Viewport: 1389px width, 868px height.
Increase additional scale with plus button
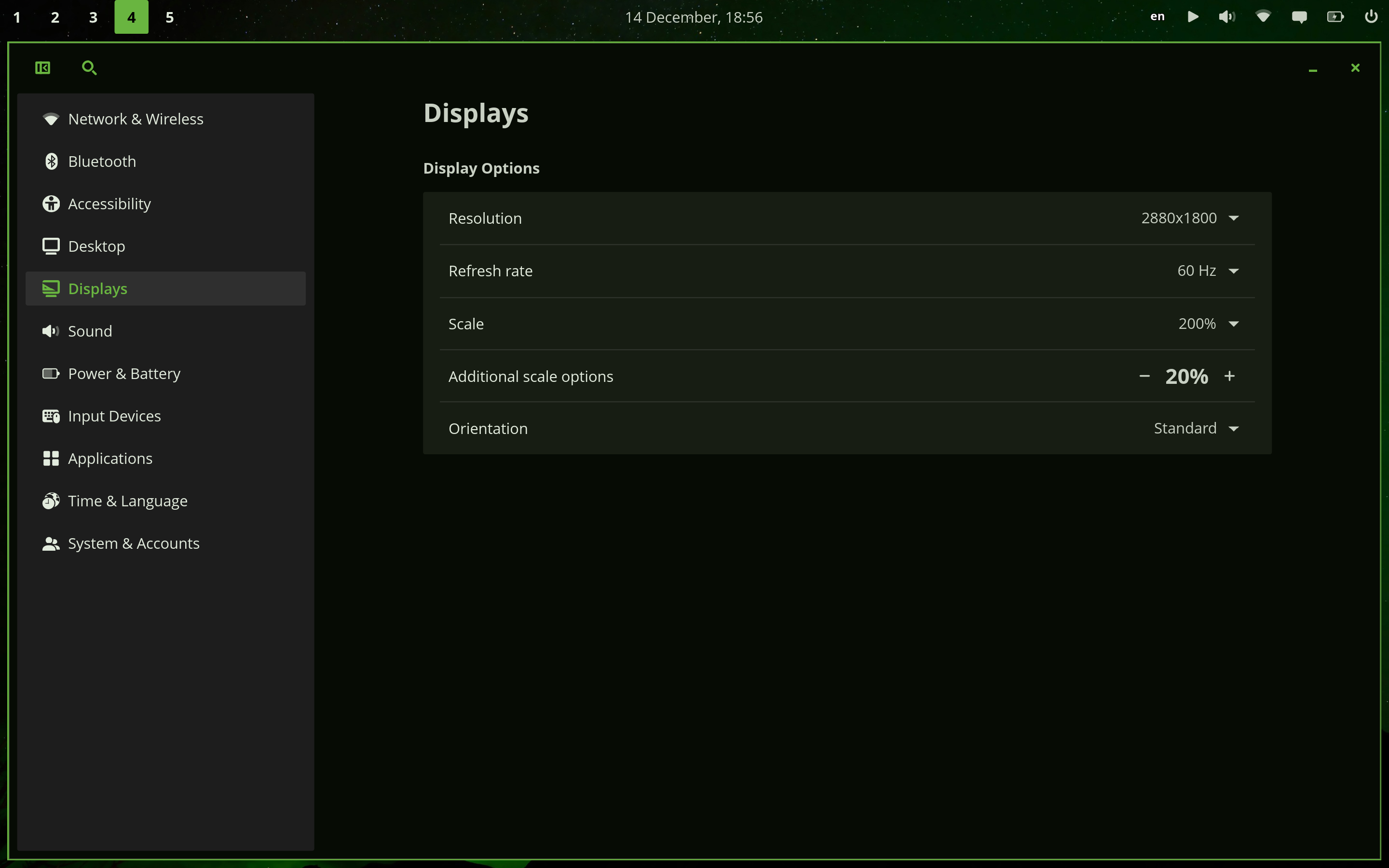point(1229,376)
